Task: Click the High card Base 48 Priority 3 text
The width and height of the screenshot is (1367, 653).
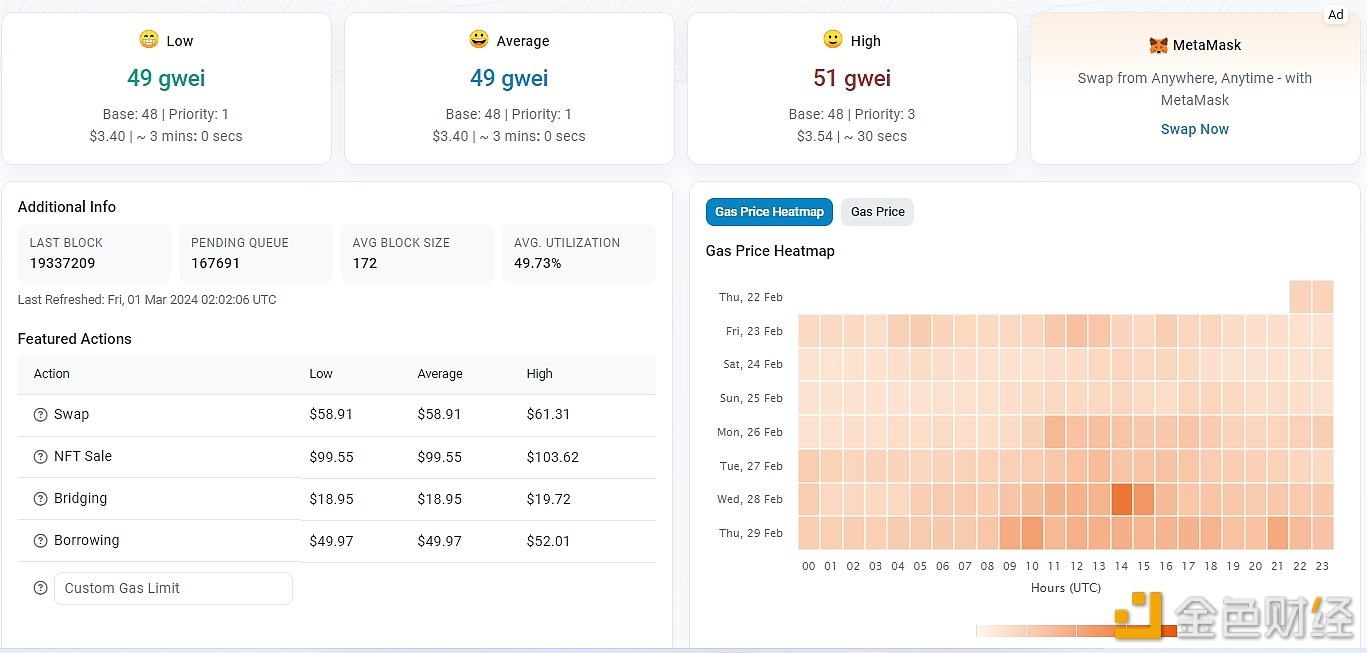Action: pyautogui.click(x=852, y=114)
